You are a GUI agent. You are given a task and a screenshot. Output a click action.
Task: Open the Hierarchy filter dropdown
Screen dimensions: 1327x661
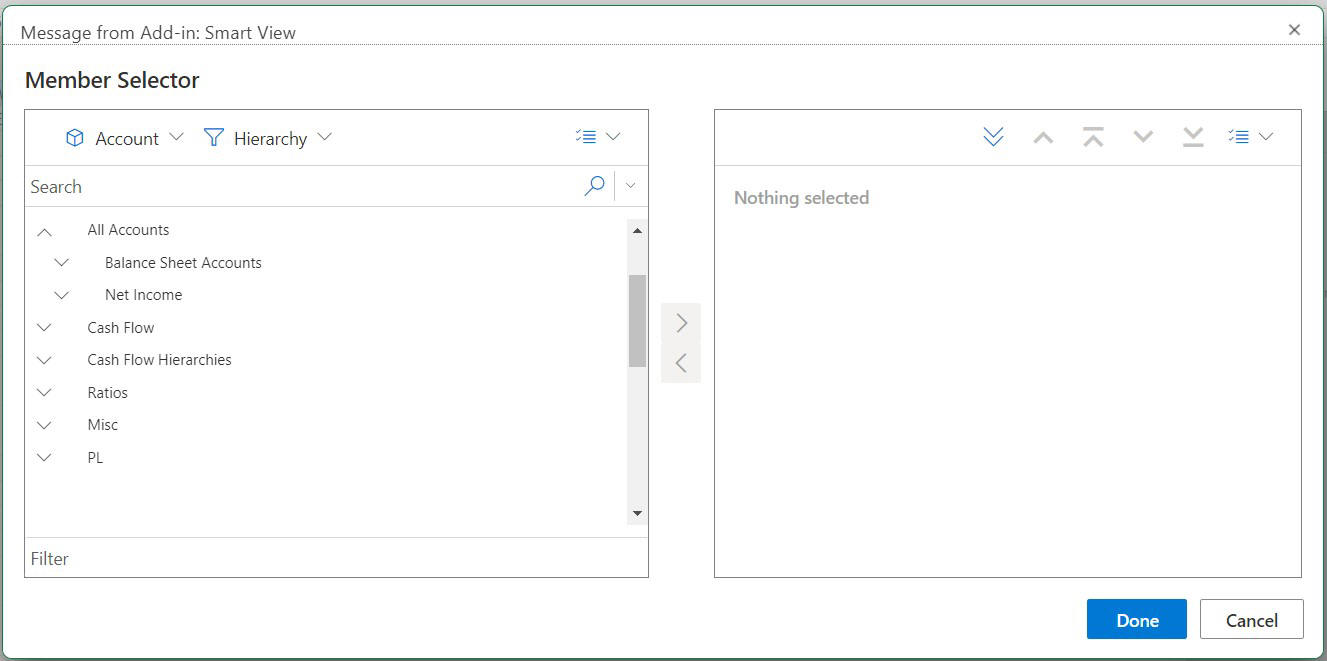click(x=324, y=138)
